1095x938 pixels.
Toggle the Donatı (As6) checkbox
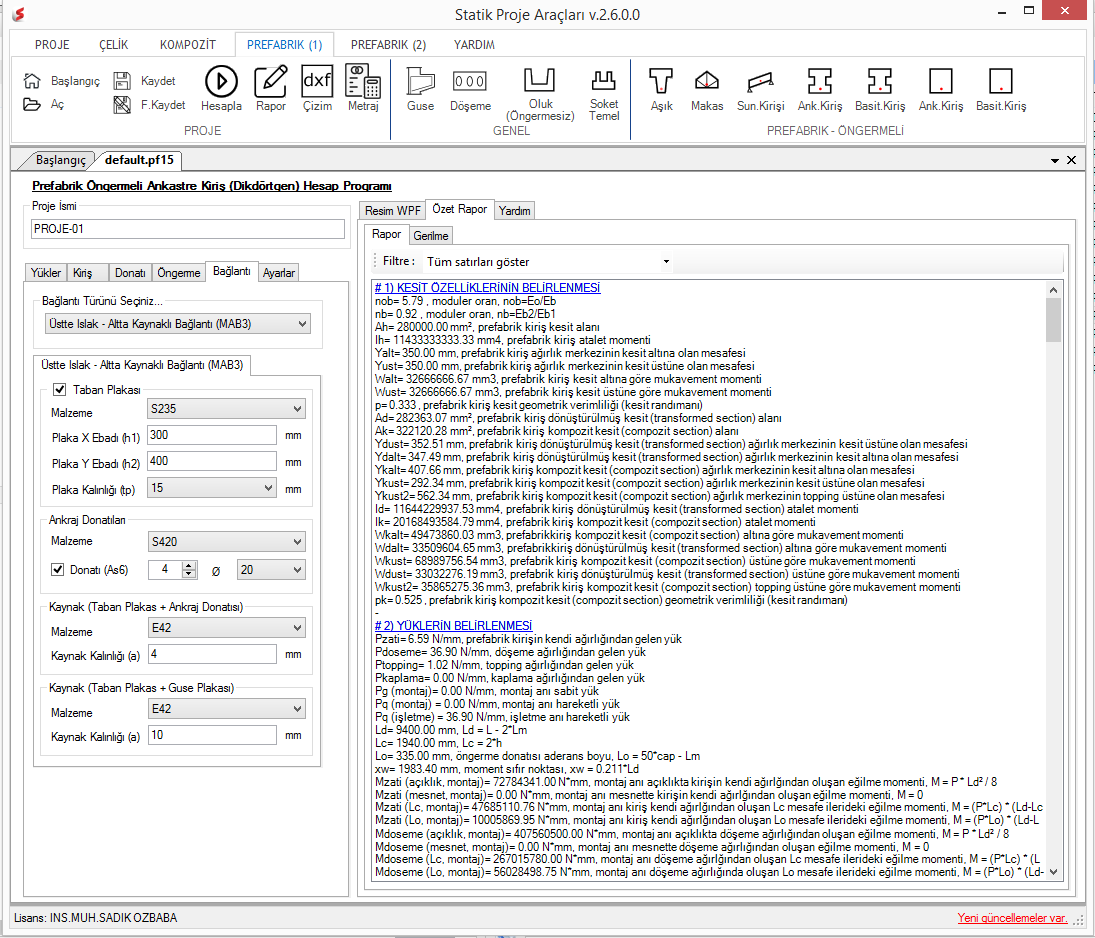click(58, 569)
